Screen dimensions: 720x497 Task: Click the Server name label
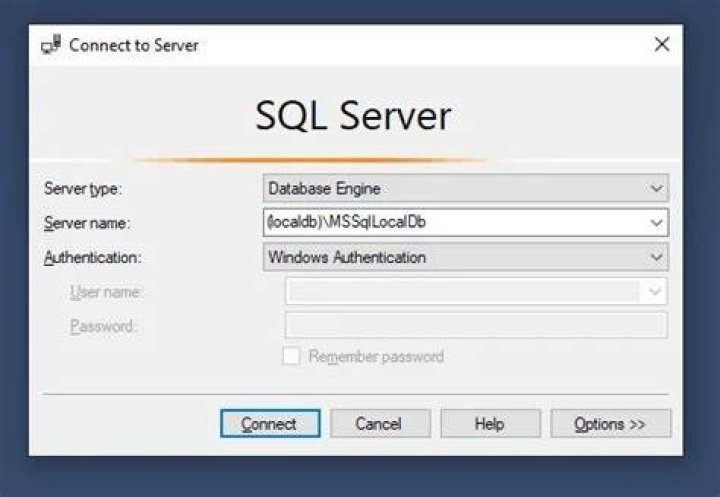[87, 223]
